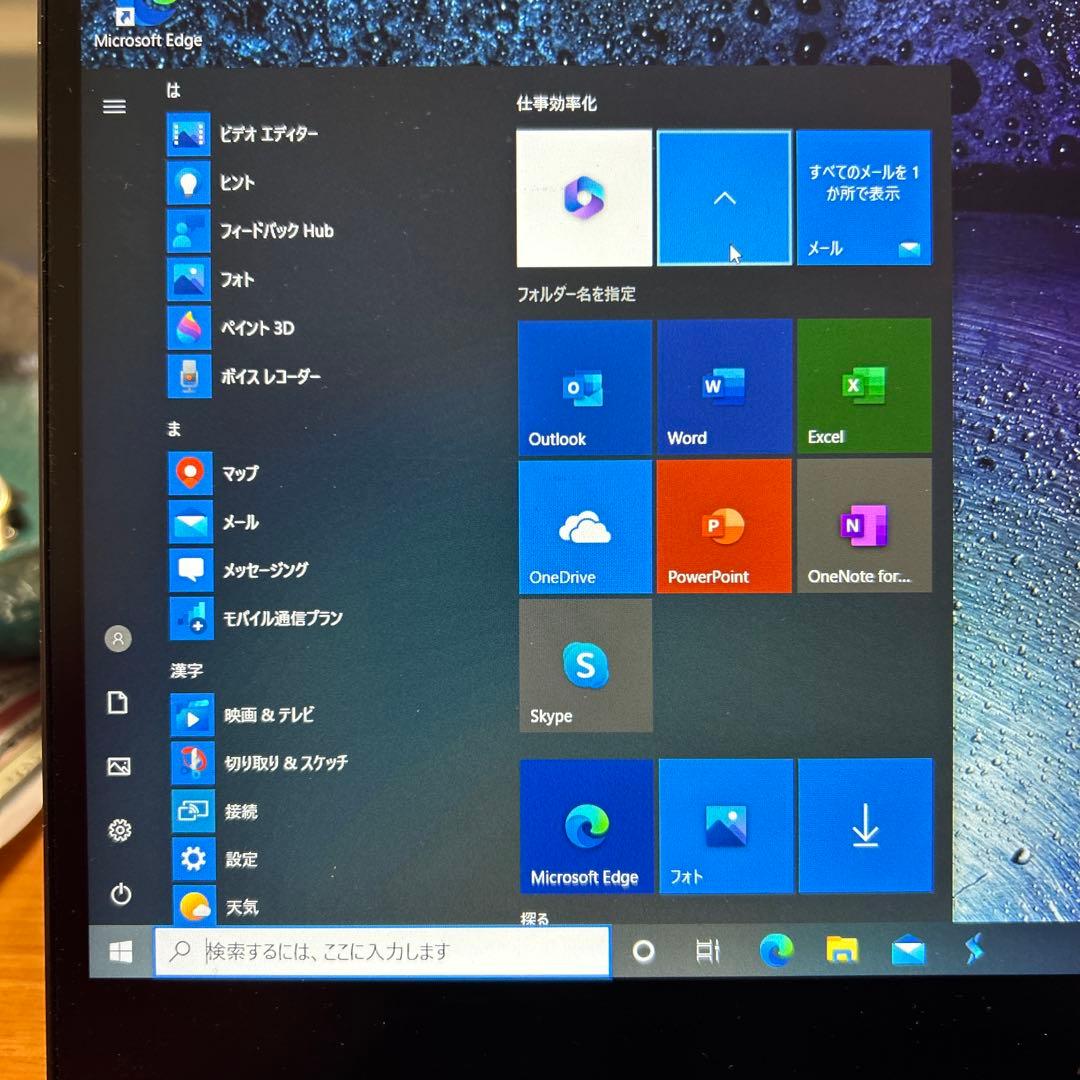Open ボイス レコーダー from the app list
The height and width of the screenshot is (1080, 1080).
272,377
